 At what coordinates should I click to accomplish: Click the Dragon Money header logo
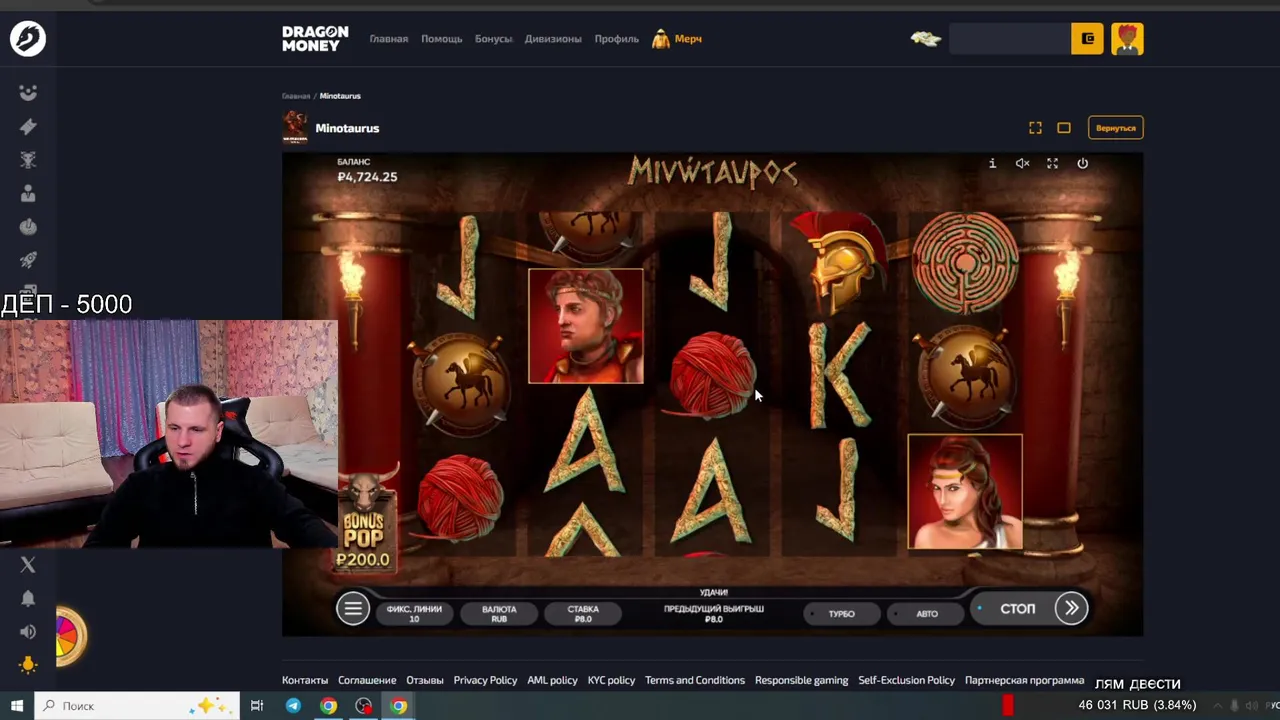click(315, 39)
